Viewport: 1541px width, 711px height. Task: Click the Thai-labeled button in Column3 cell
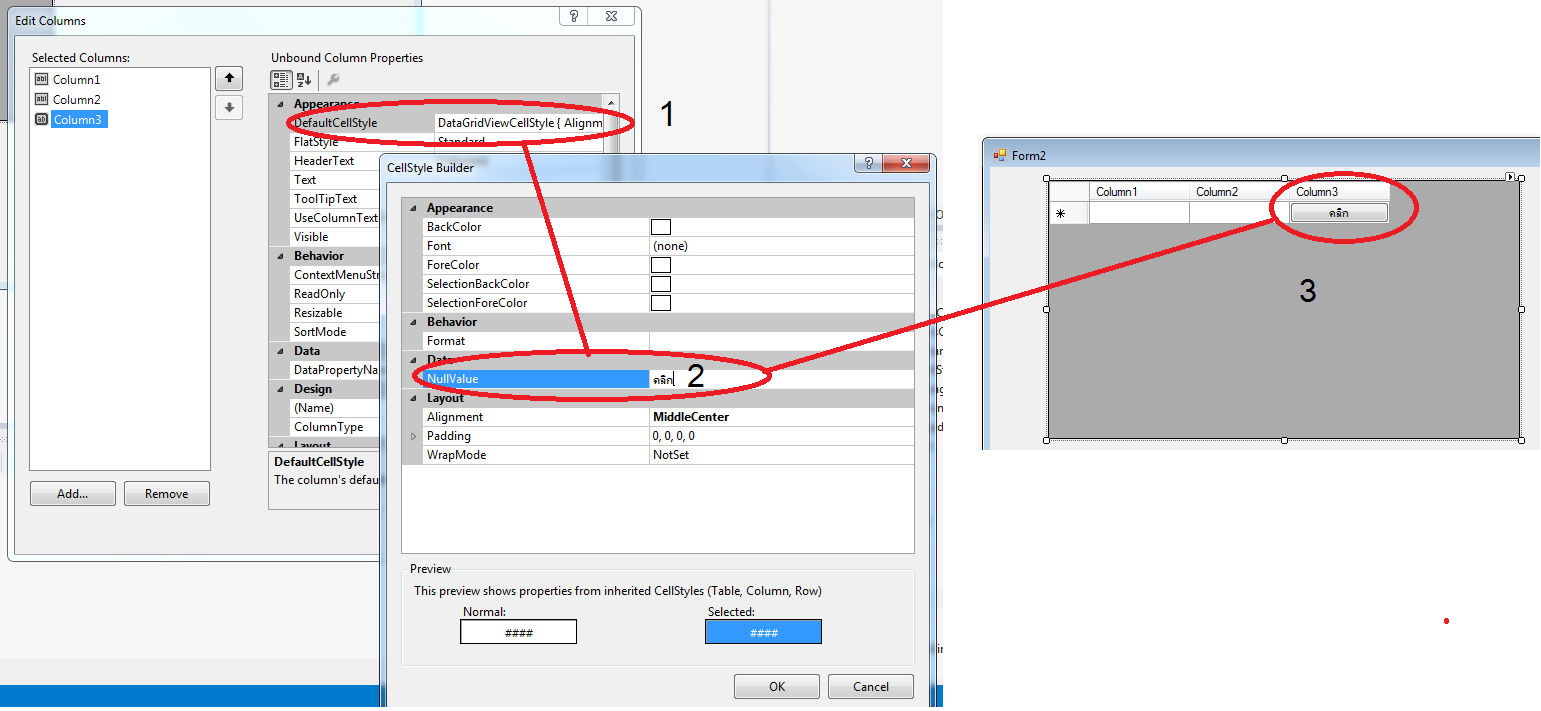1339,213
